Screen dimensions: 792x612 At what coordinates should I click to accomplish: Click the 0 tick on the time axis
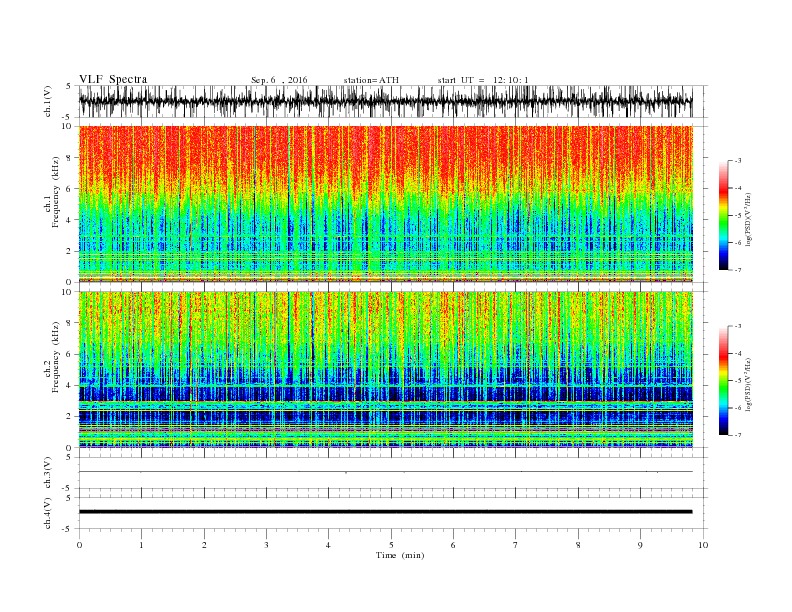click(79, 545)
